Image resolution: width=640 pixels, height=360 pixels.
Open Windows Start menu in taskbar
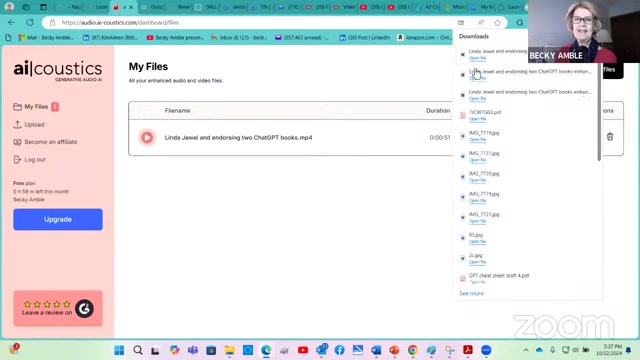(x=119, y=350)
